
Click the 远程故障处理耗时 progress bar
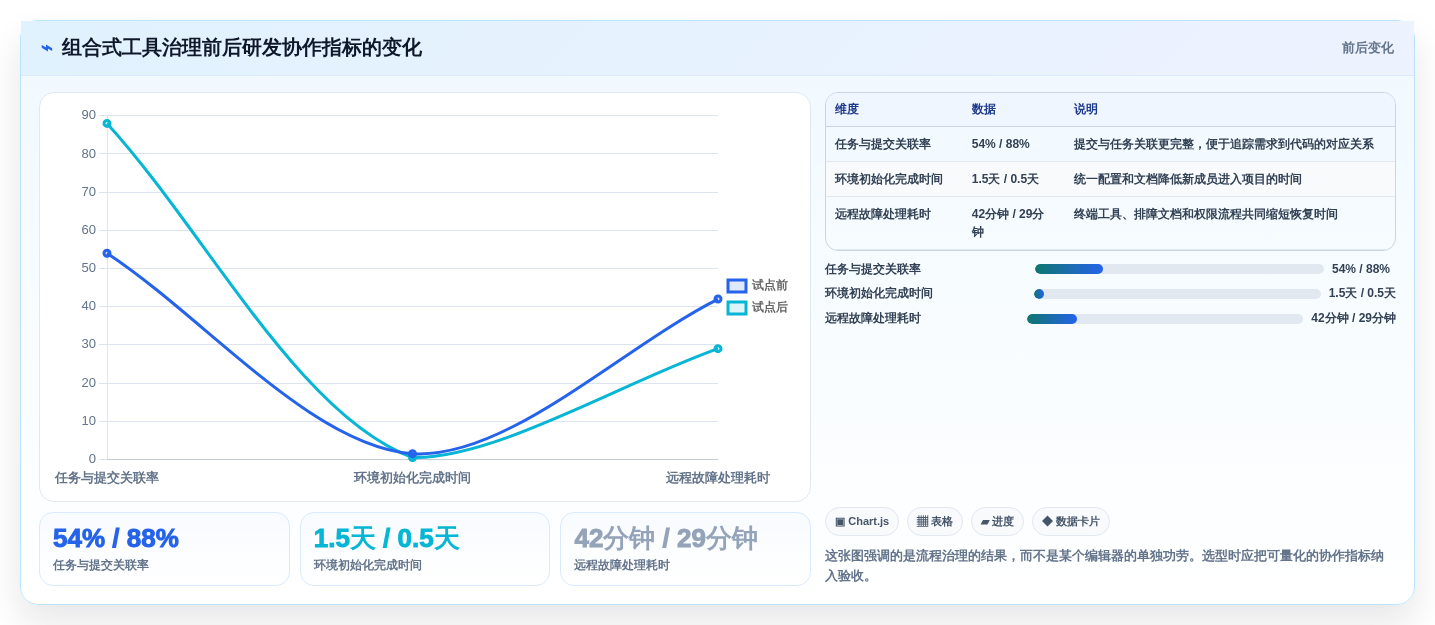pos(1165,319)
